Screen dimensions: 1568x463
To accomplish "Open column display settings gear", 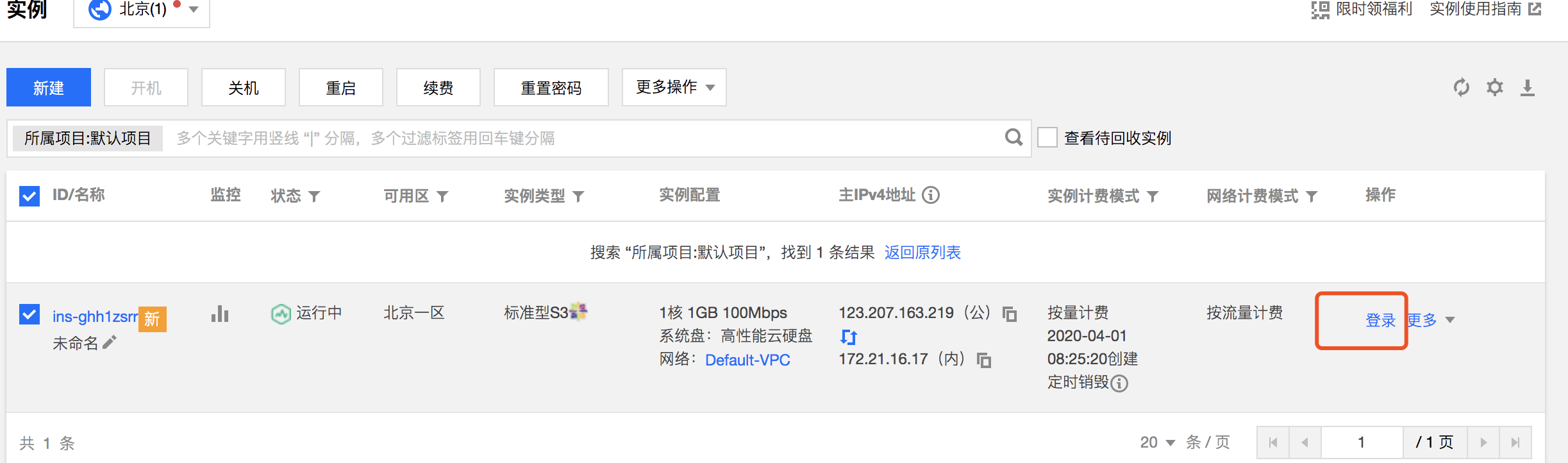I will [x=1495, y=87].
